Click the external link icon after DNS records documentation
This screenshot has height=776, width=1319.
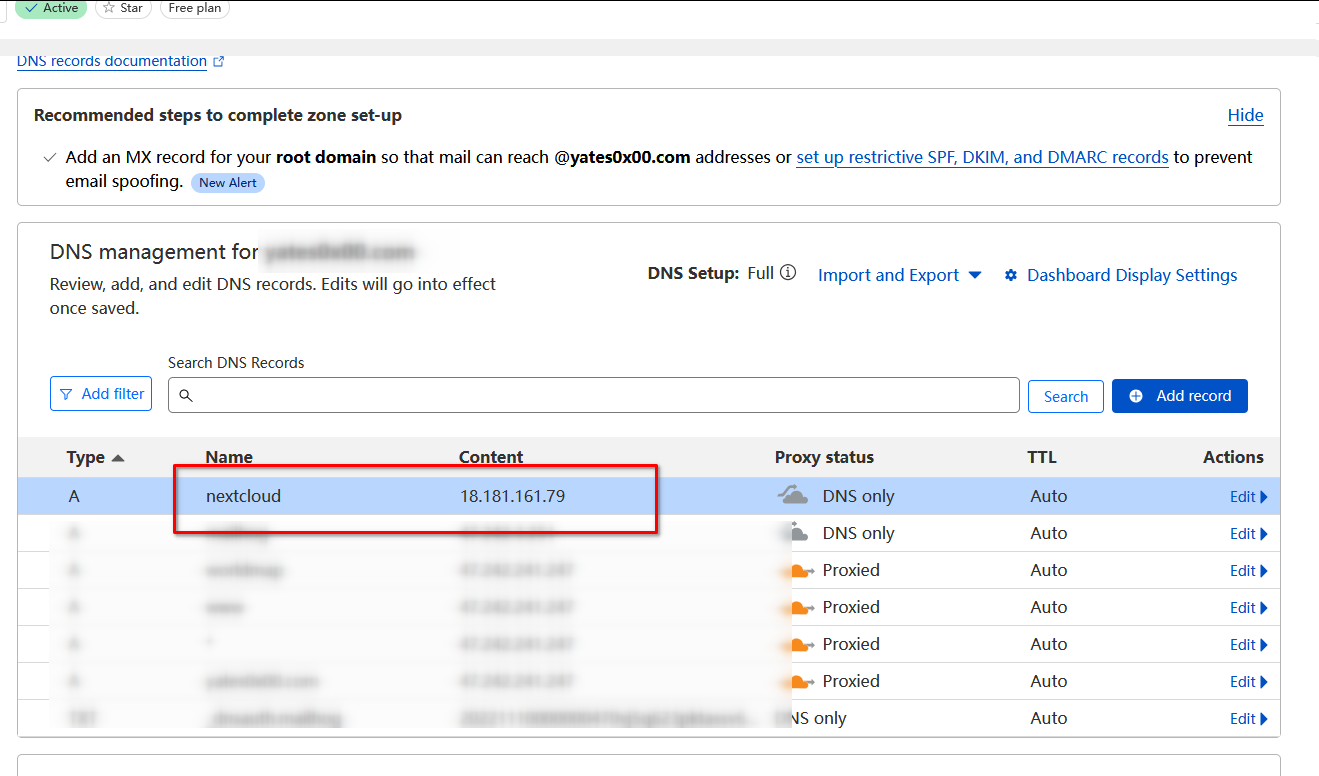point(219,62)
